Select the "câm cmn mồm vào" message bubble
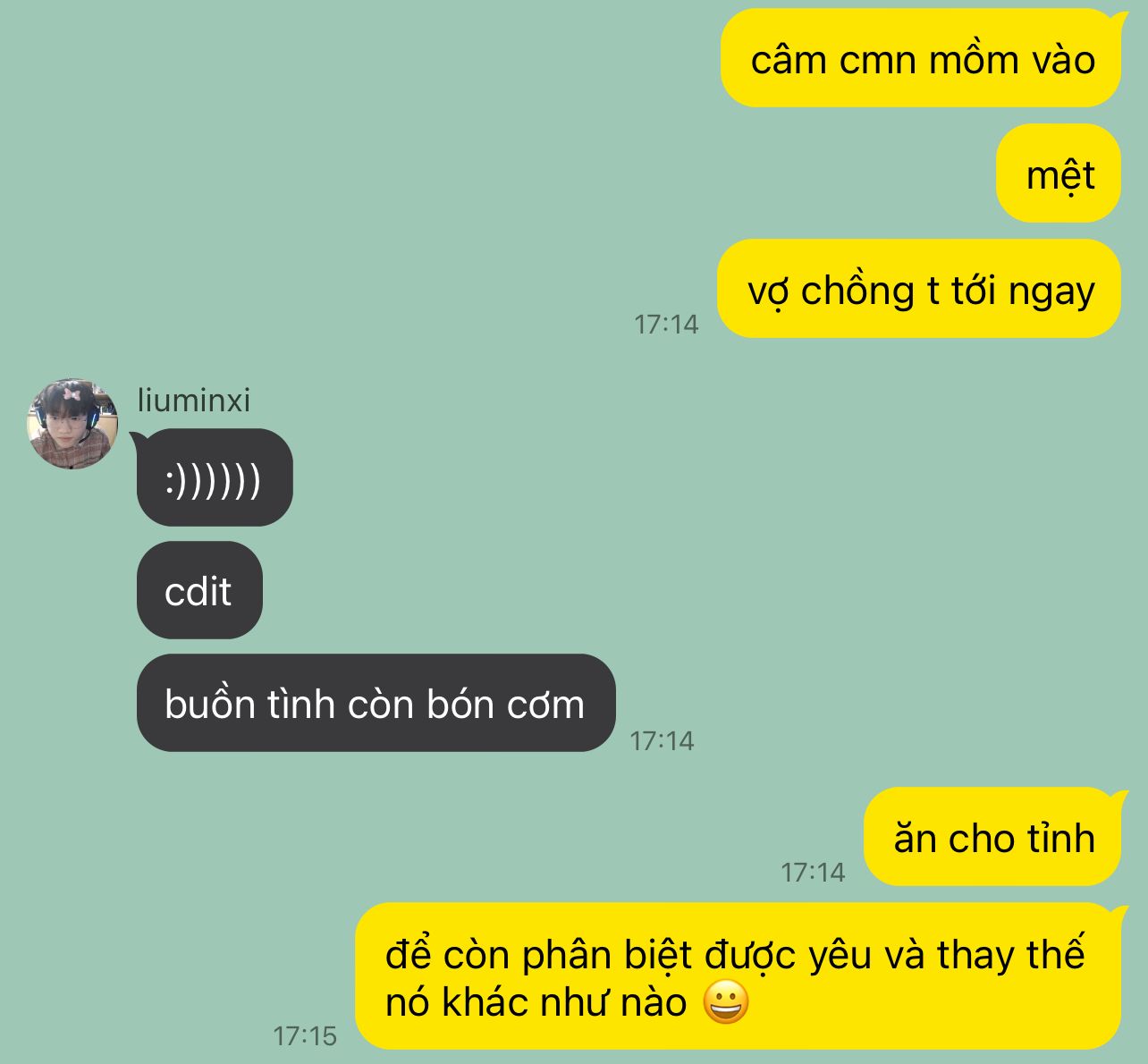 921,58
